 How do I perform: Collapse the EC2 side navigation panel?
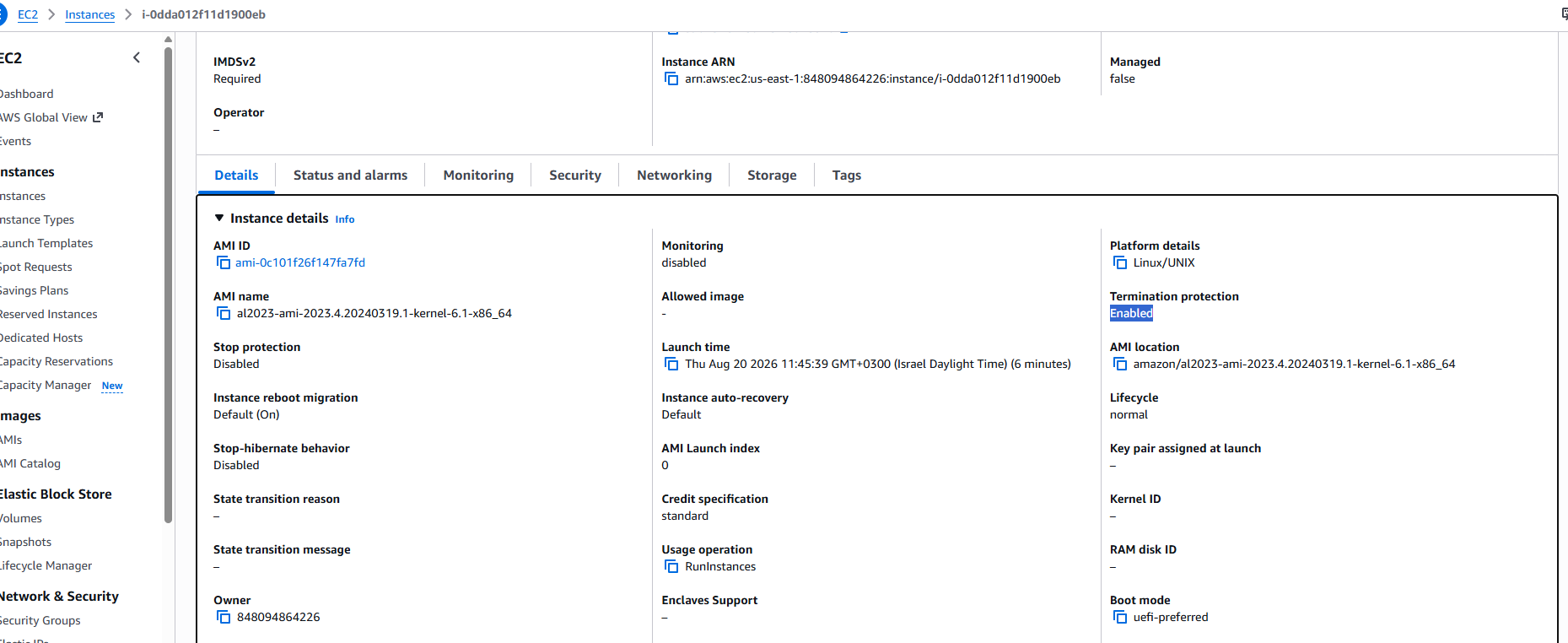tap(137, 57)
